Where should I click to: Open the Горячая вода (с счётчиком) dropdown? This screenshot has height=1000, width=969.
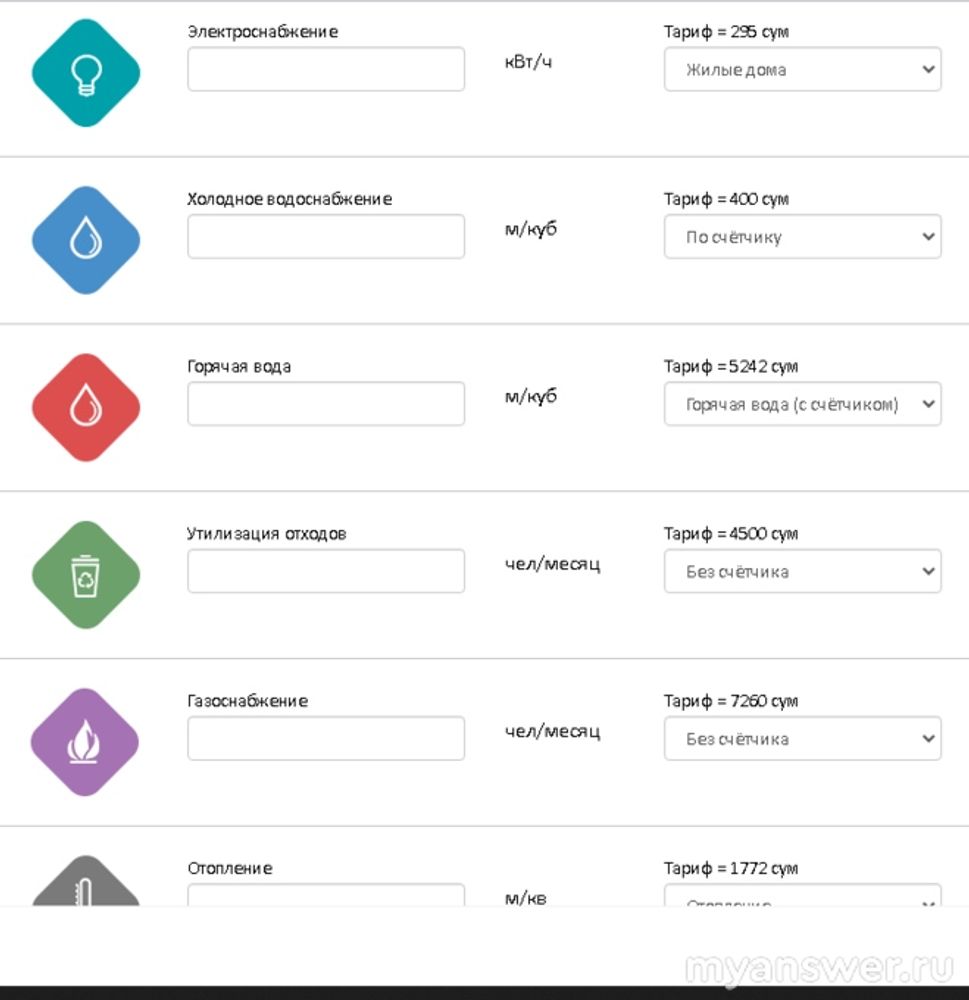coord(802,405)
